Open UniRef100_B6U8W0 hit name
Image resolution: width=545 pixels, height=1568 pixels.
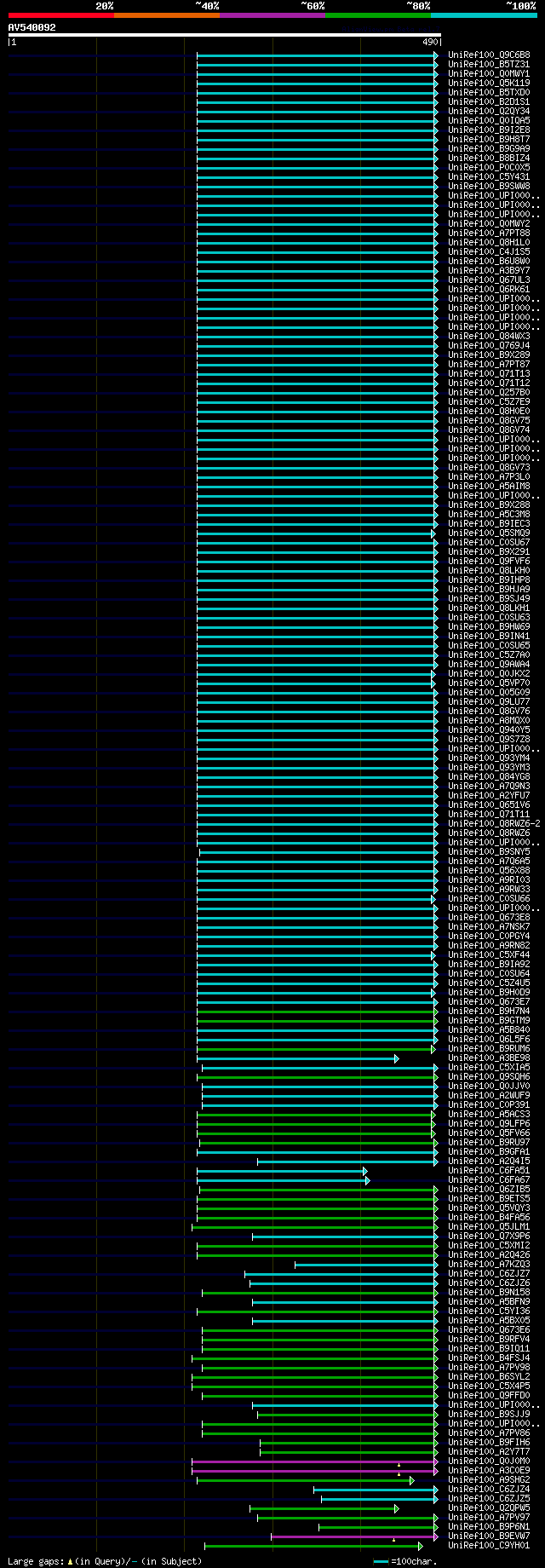[x=489, y=261]
